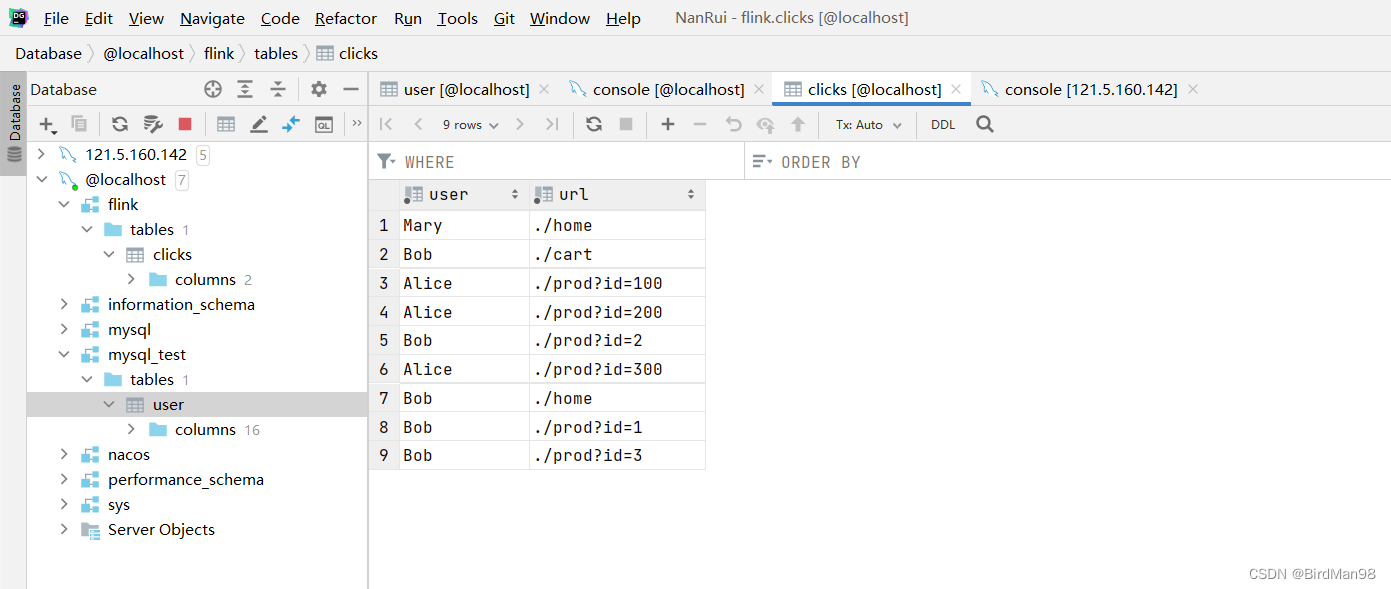Select the Mary cell in row 1
1391x589 pixels.
[x=464, y=225]
